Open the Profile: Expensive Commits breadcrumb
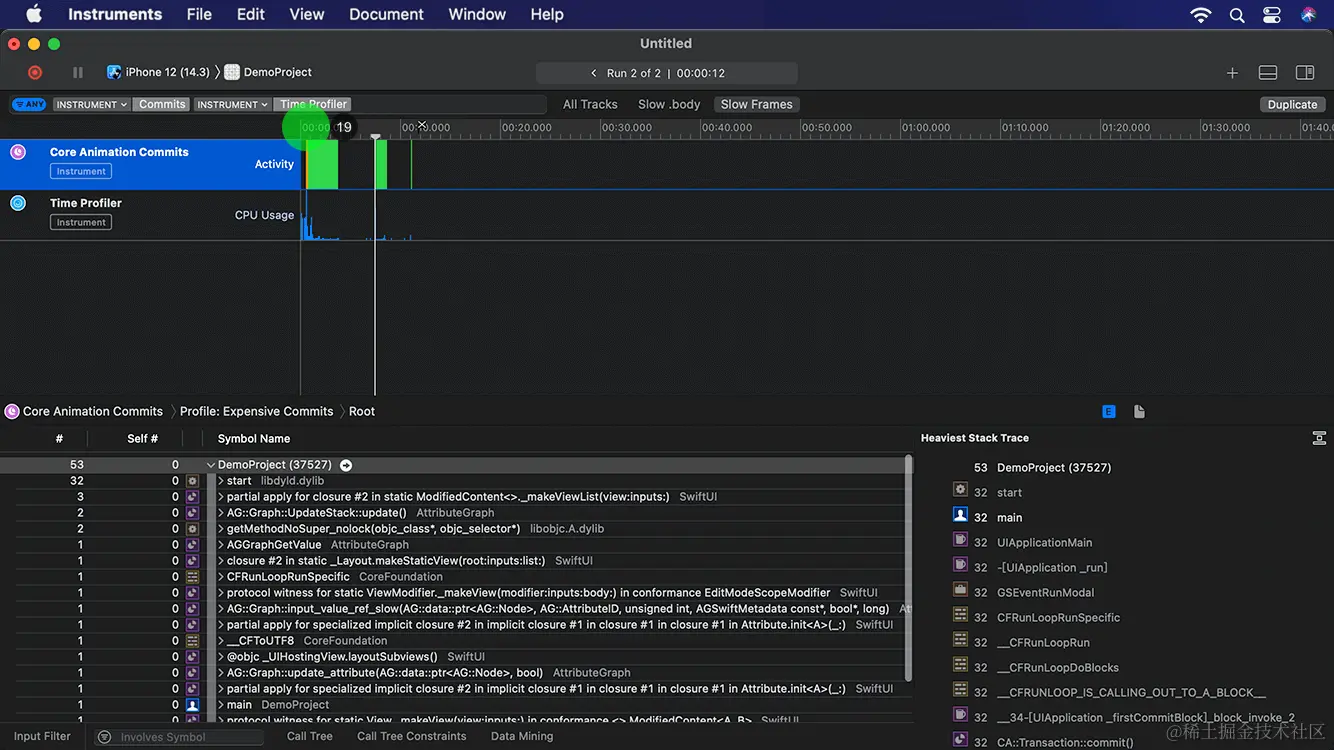This screenshot has height=750, width=1334. 256,411
